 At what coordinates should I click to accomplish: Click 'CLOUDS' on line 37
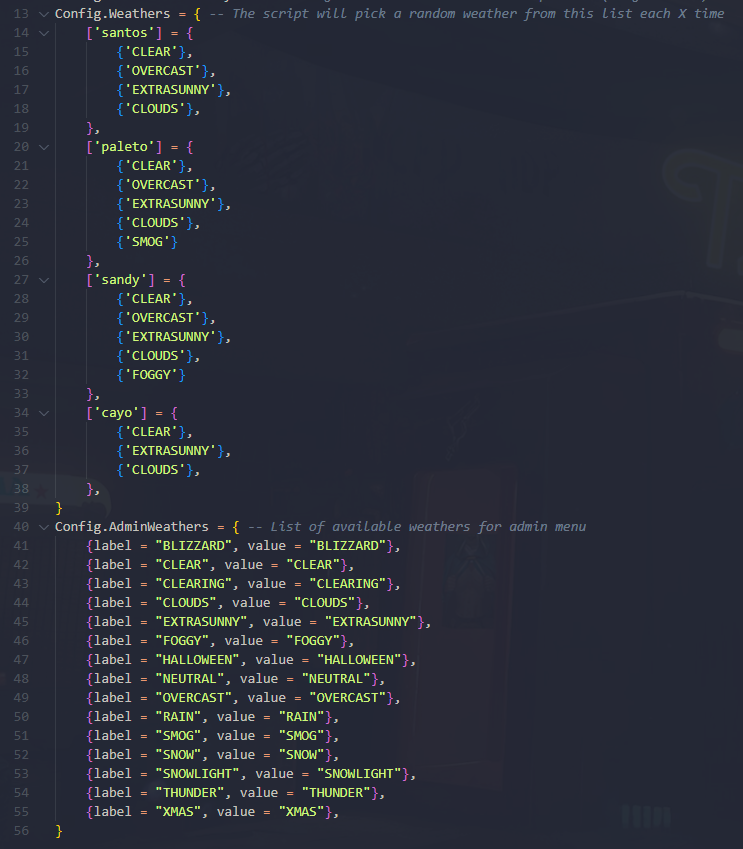(155, 470)
